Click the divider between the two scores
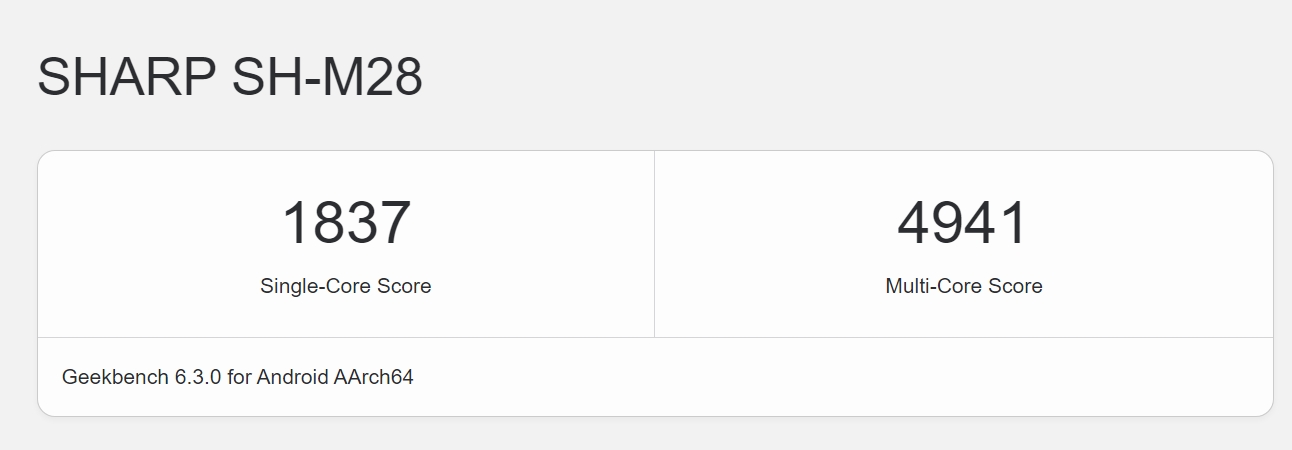 click(654, 244)
